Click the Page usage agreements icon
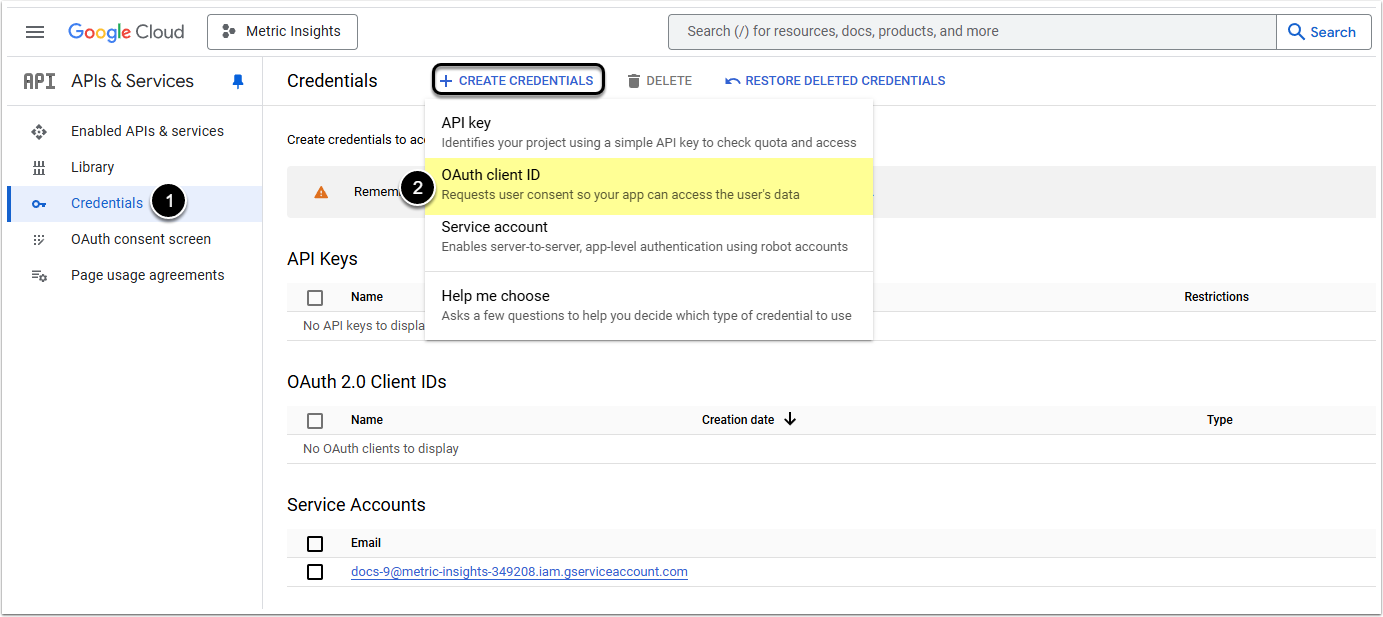Viewport: 1383px width, 617px height. pyautogui.click(x=39, y=275)
